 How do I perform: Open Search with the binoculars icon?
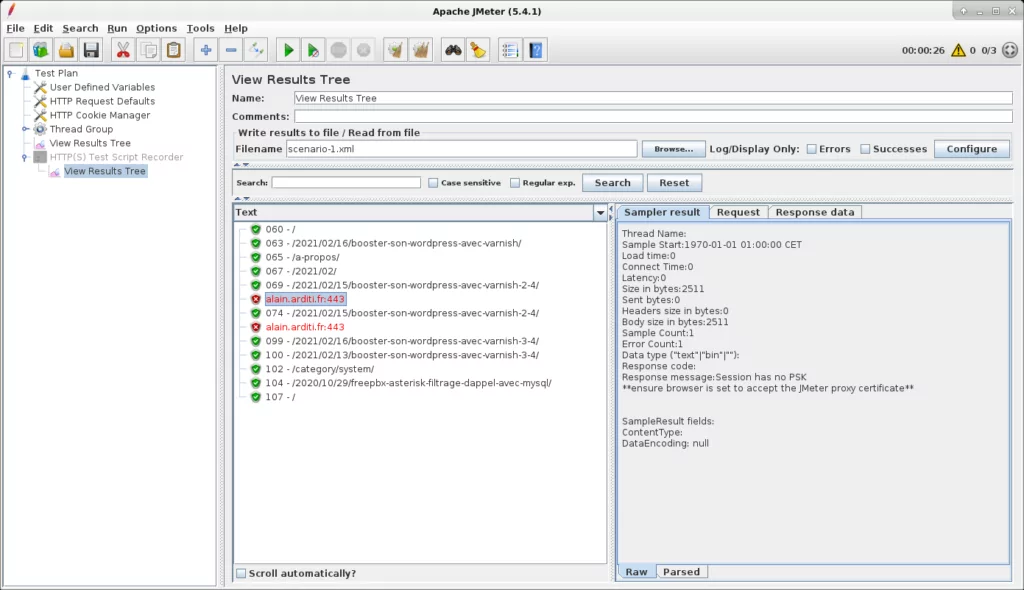pyautogui.click(x=453, y=50)
